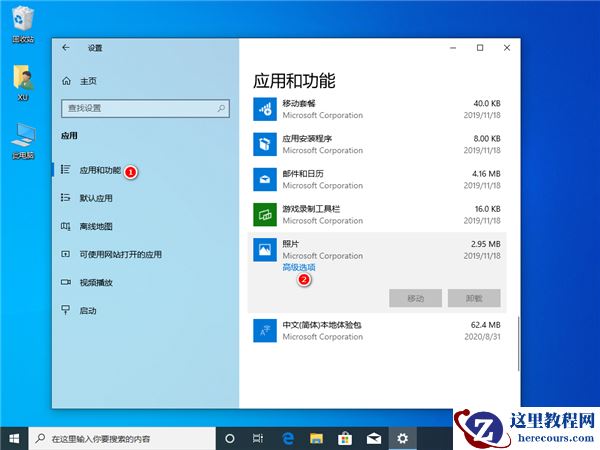Maximize the Settings window
This screenshot has height=450, width=600.
click(480, 48)
